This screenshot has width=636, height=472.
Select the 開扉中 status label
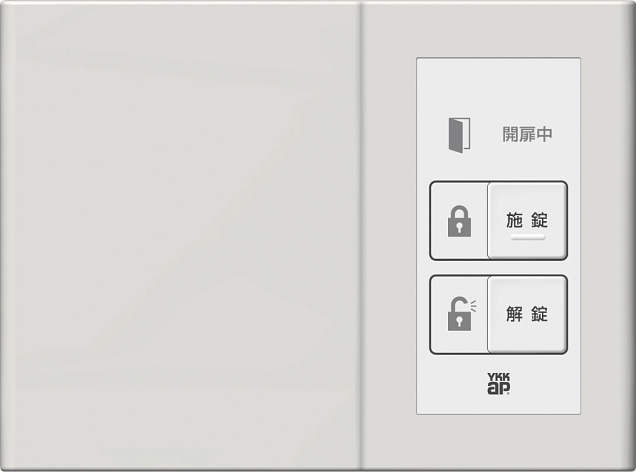[527, 135]
